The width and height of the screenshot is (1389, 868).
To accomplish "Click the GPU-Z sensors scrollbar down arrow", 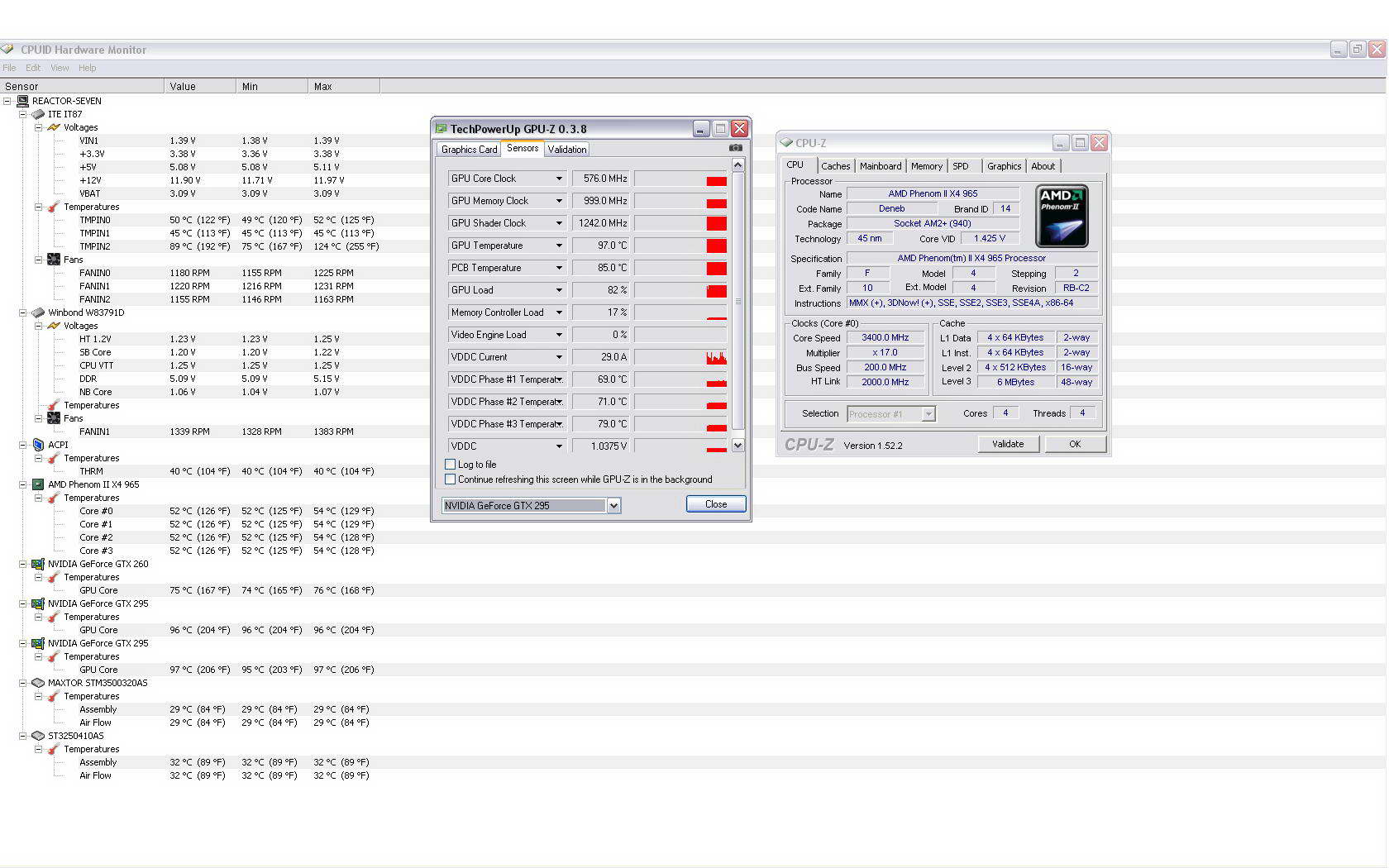I will click(737, 446).
